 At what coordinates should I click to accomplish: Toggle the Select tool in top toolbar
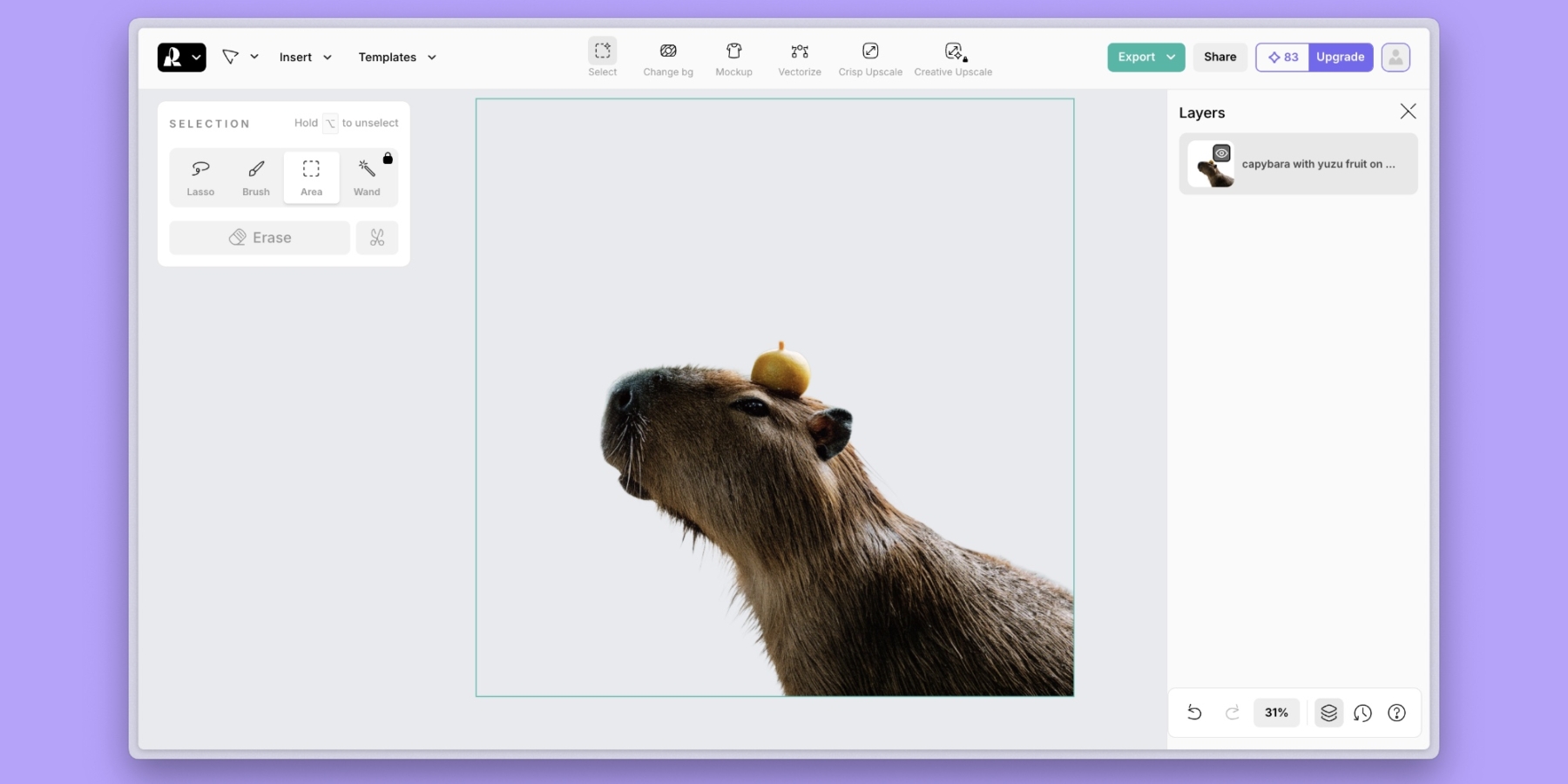click(x=602, y=58)
